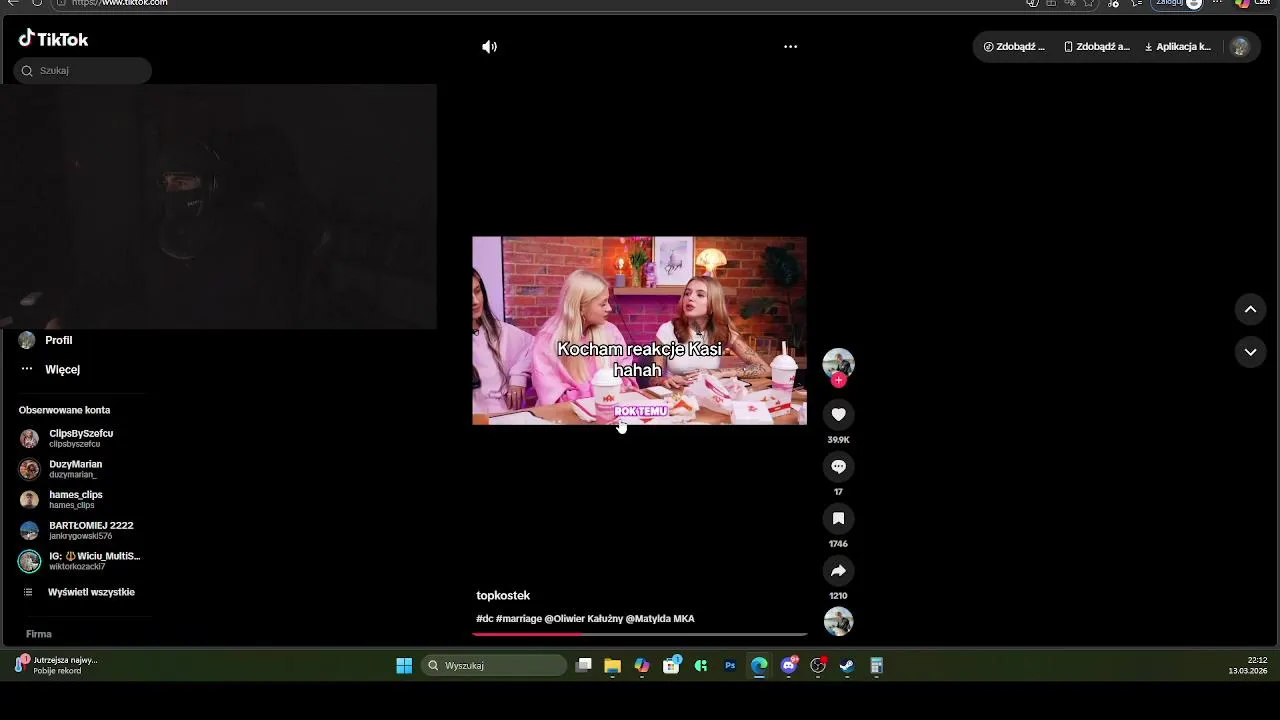Screen dimensions: 1280x720
Task: Open Microsoft Store from the taskbar
Action: 671,666
